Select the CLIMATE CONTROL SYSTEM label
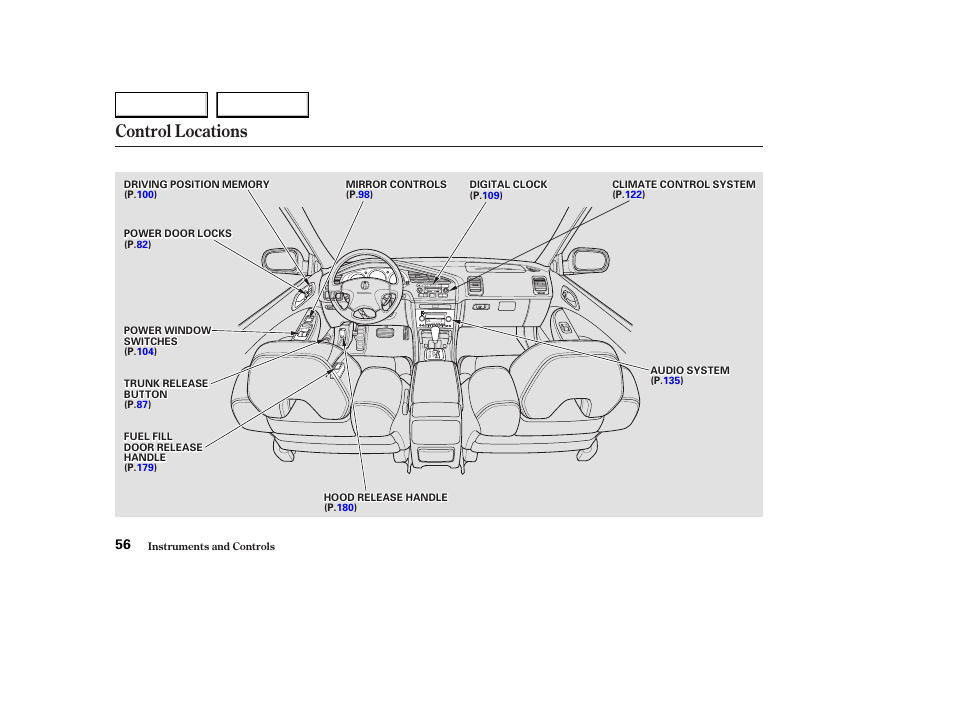The image size is (954, 710). [684, 184]
